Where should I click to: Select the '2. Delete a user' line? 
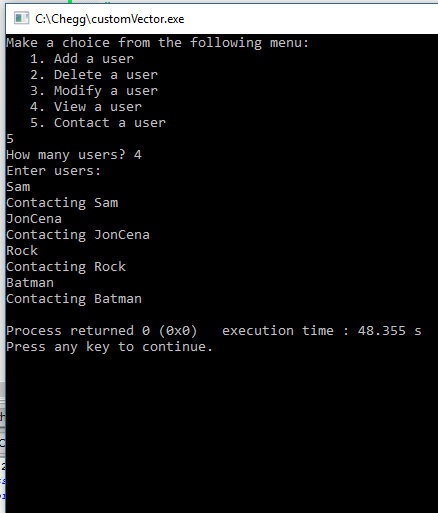(x=94, y=75)
